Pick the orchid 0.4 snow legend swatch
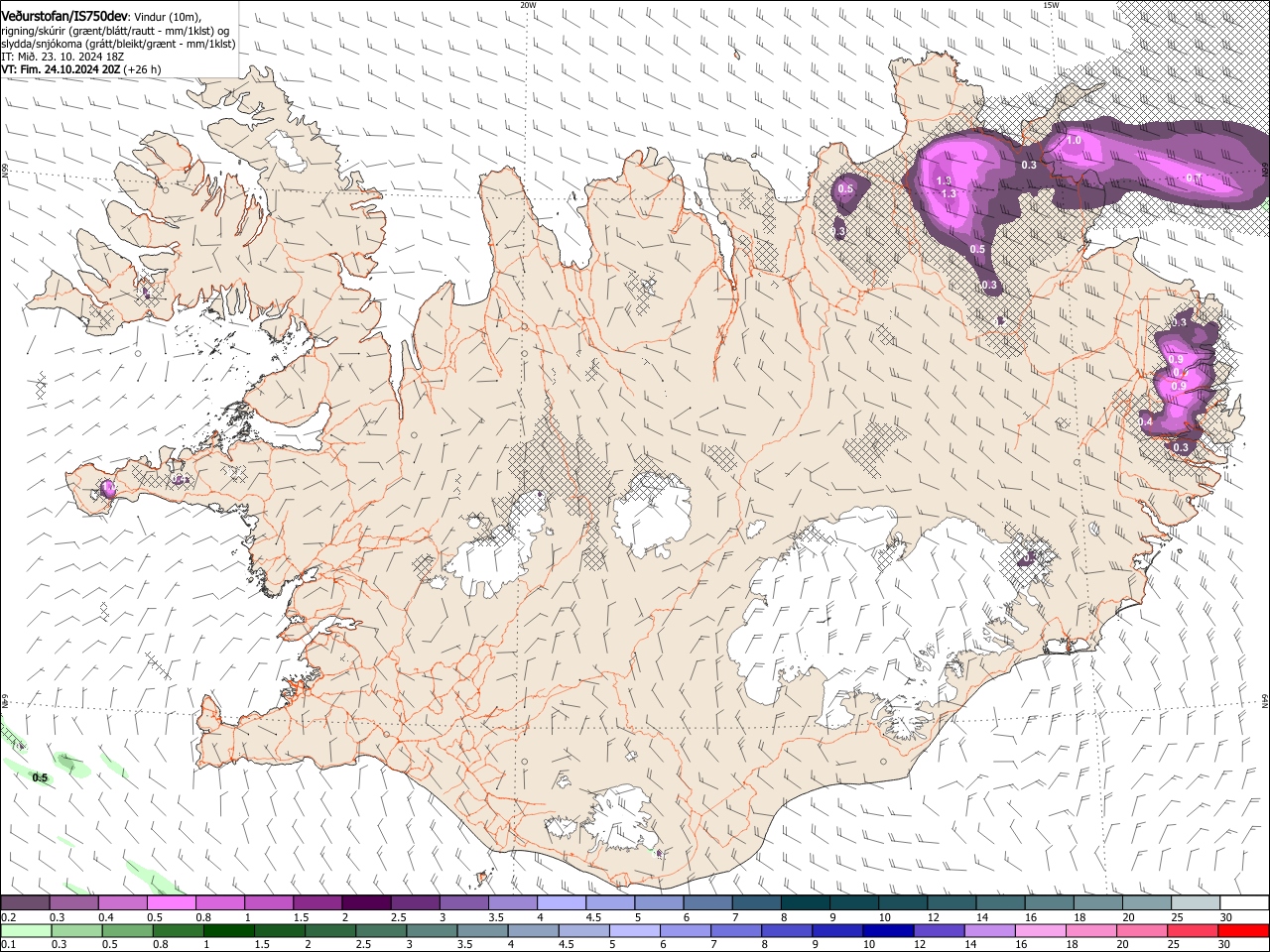This screenshot has height=952, width=1270. point(122,903)
